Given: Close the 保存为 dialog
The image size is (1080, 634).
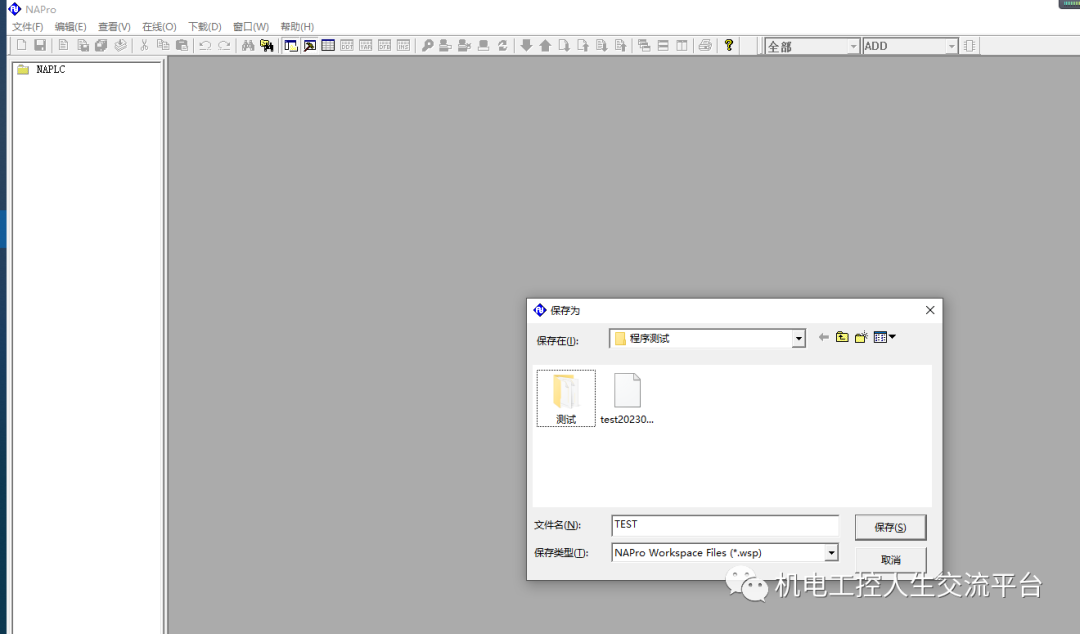Looking at the screenshot, I should click(930, 310).
